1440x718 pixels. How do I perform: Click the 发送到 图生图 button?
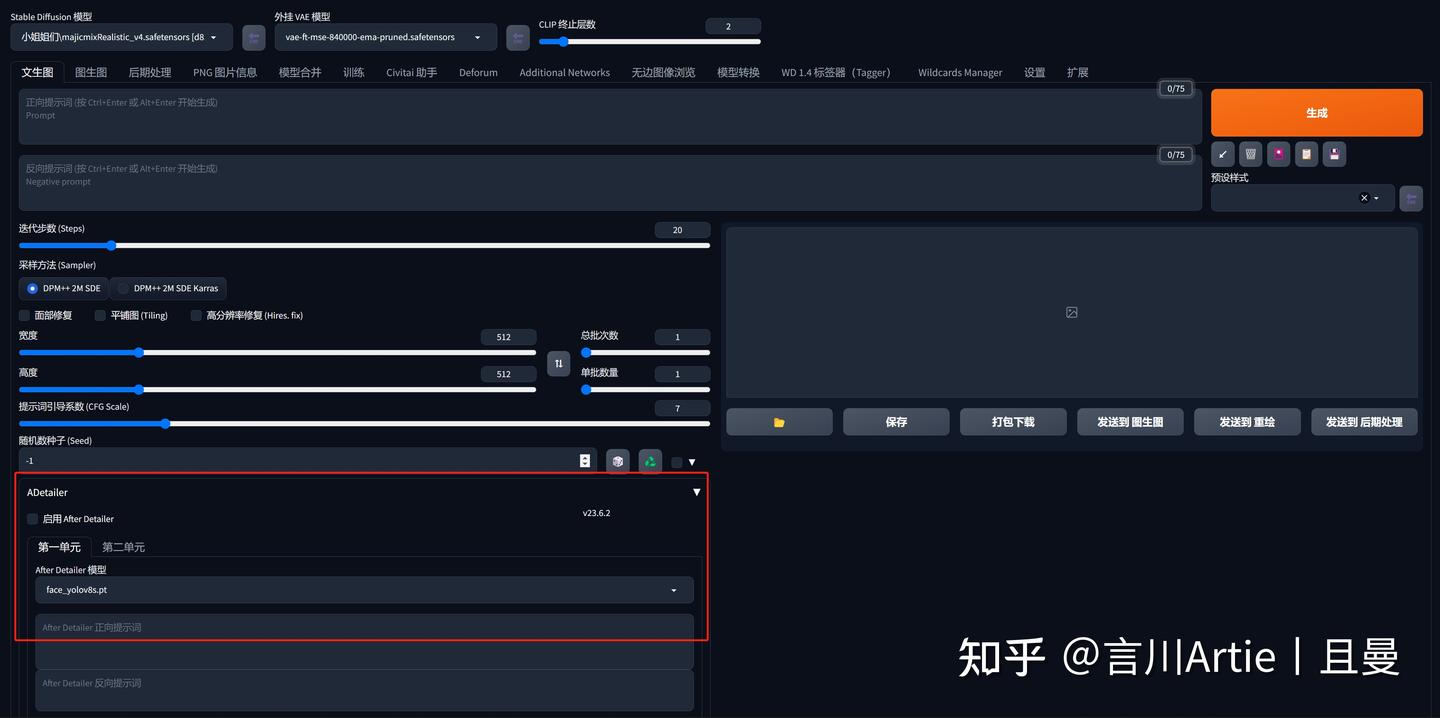coord(1130,422)
